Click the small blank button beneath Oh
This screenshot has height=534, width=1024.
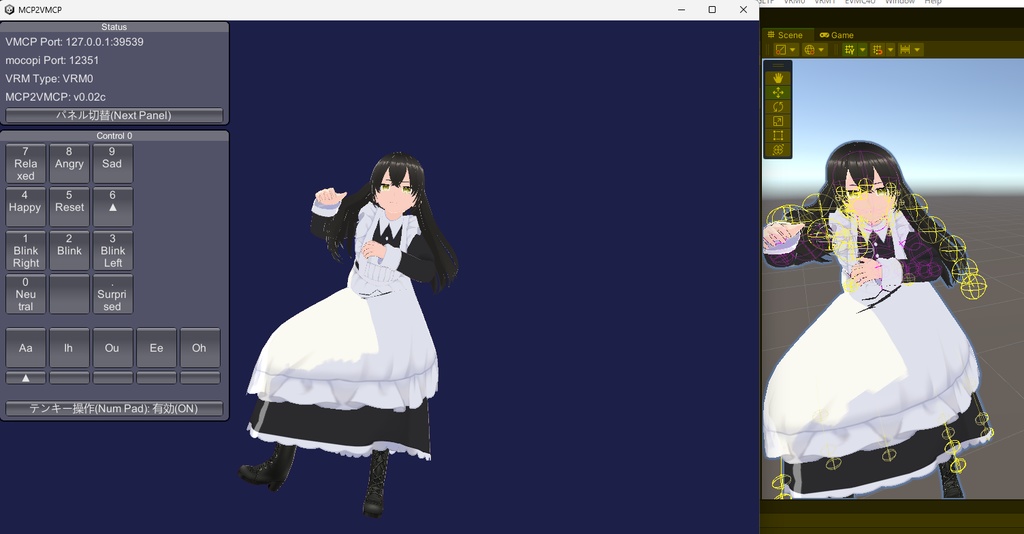tap(200, 378)
